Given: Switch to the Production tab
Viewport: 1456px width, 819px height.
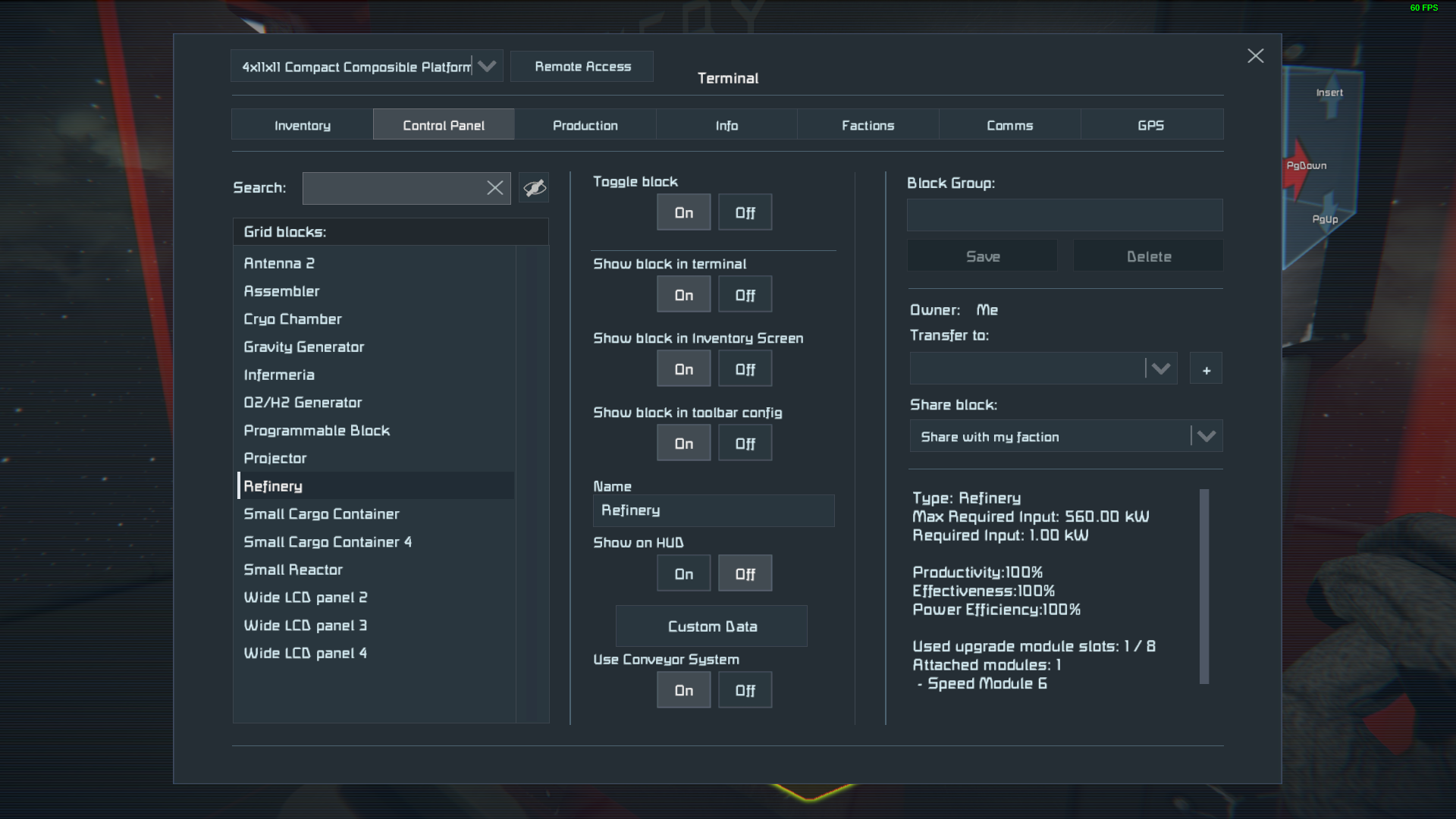Looking at the screenshot, I should (x=585, y=125).
